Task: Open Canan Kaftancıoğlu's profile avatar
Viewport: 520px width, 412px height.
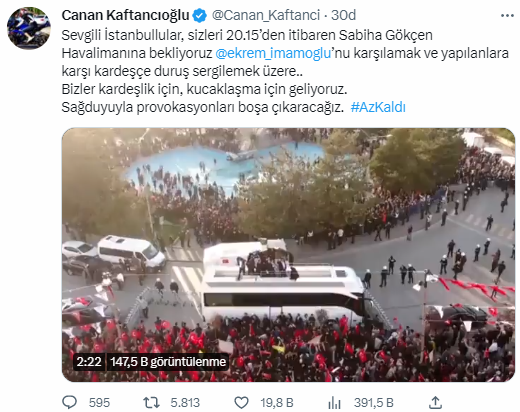Action: (29, 28)
